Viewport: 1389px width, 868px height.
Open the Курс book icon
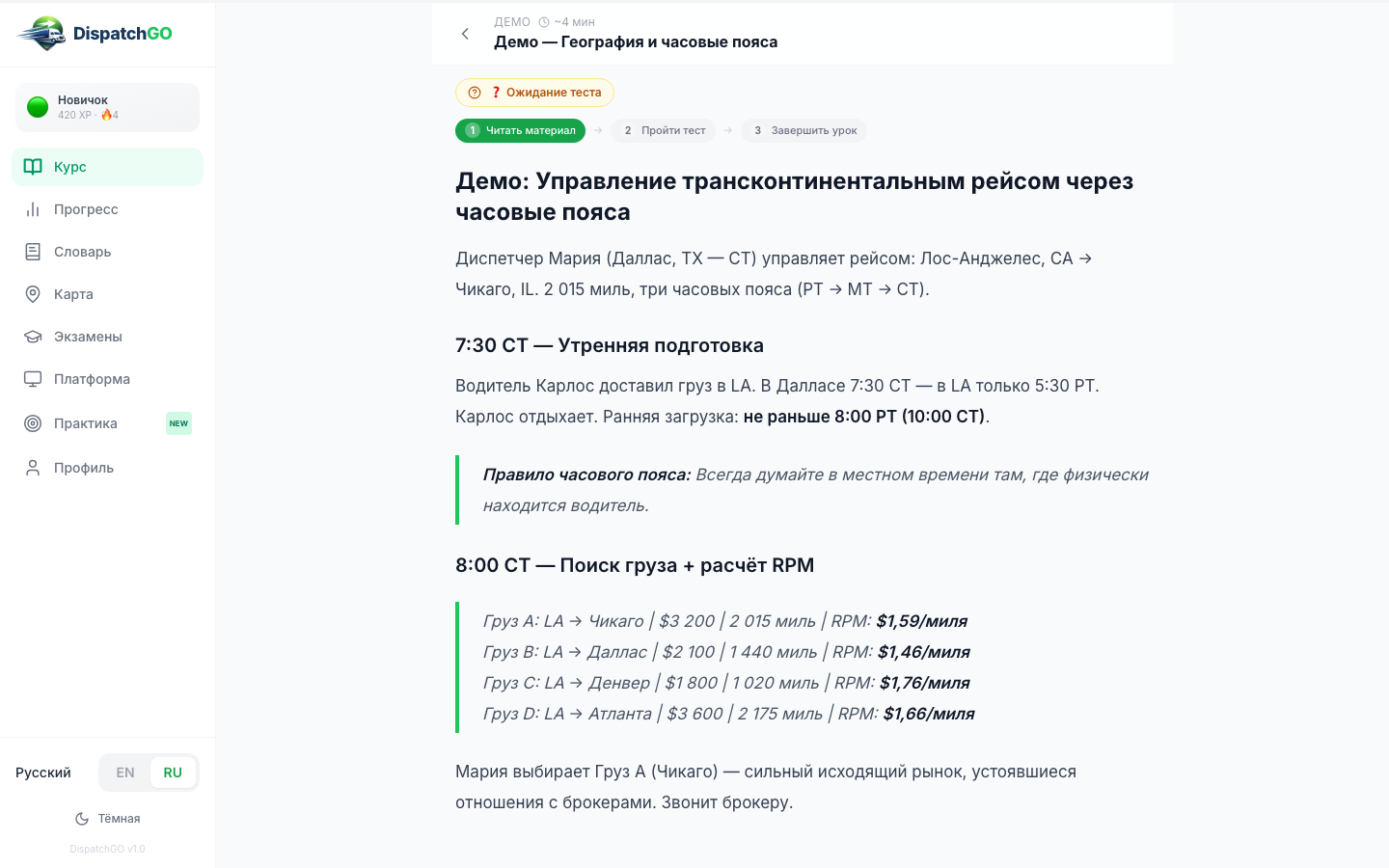pyautogui.click(x=33, y=167)
